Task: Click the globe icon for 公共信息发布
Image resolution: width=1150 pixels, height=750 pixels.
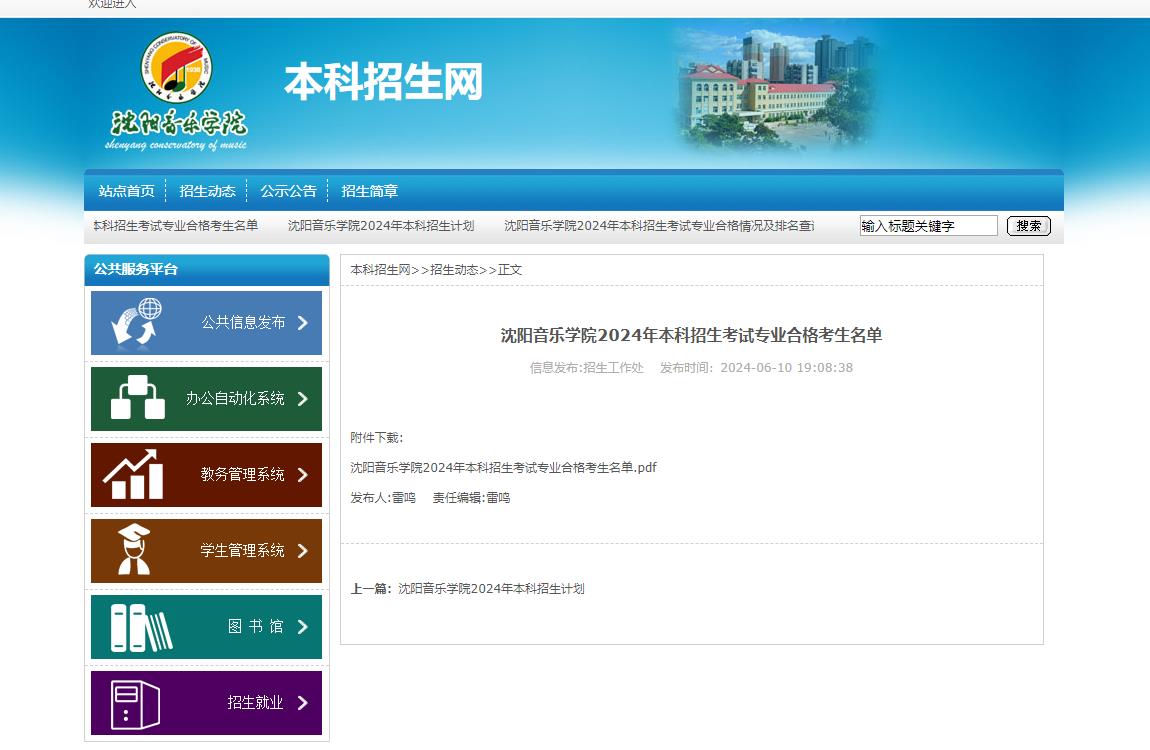Action: 136,323
